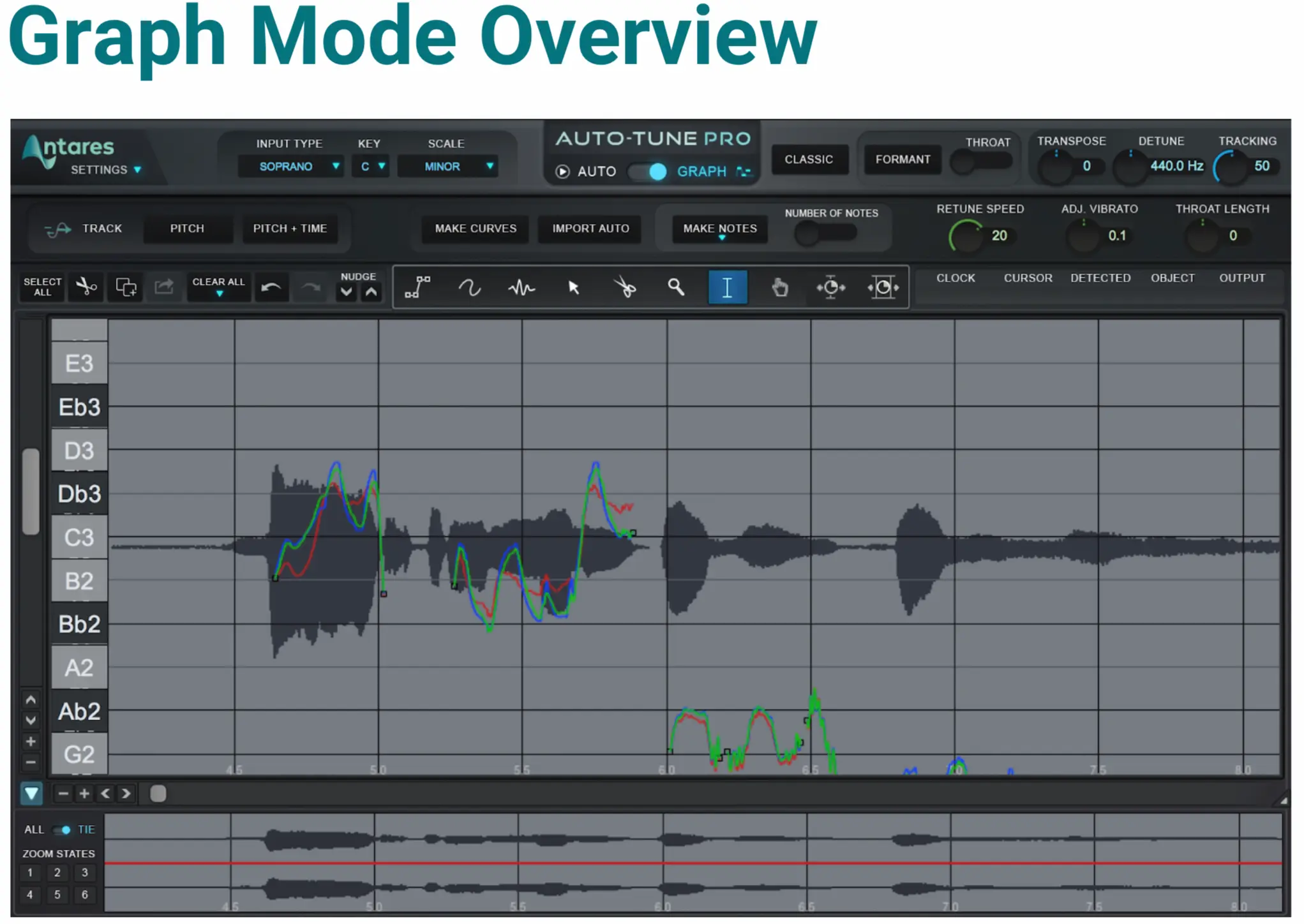Select the Line tool icon

417,288
